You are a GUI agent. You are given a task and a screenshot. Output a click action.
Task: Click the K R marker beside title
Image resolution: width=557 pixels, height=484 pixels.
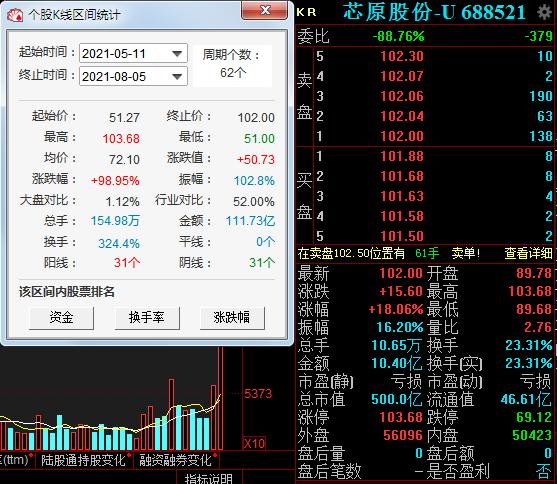click(306, 12)
